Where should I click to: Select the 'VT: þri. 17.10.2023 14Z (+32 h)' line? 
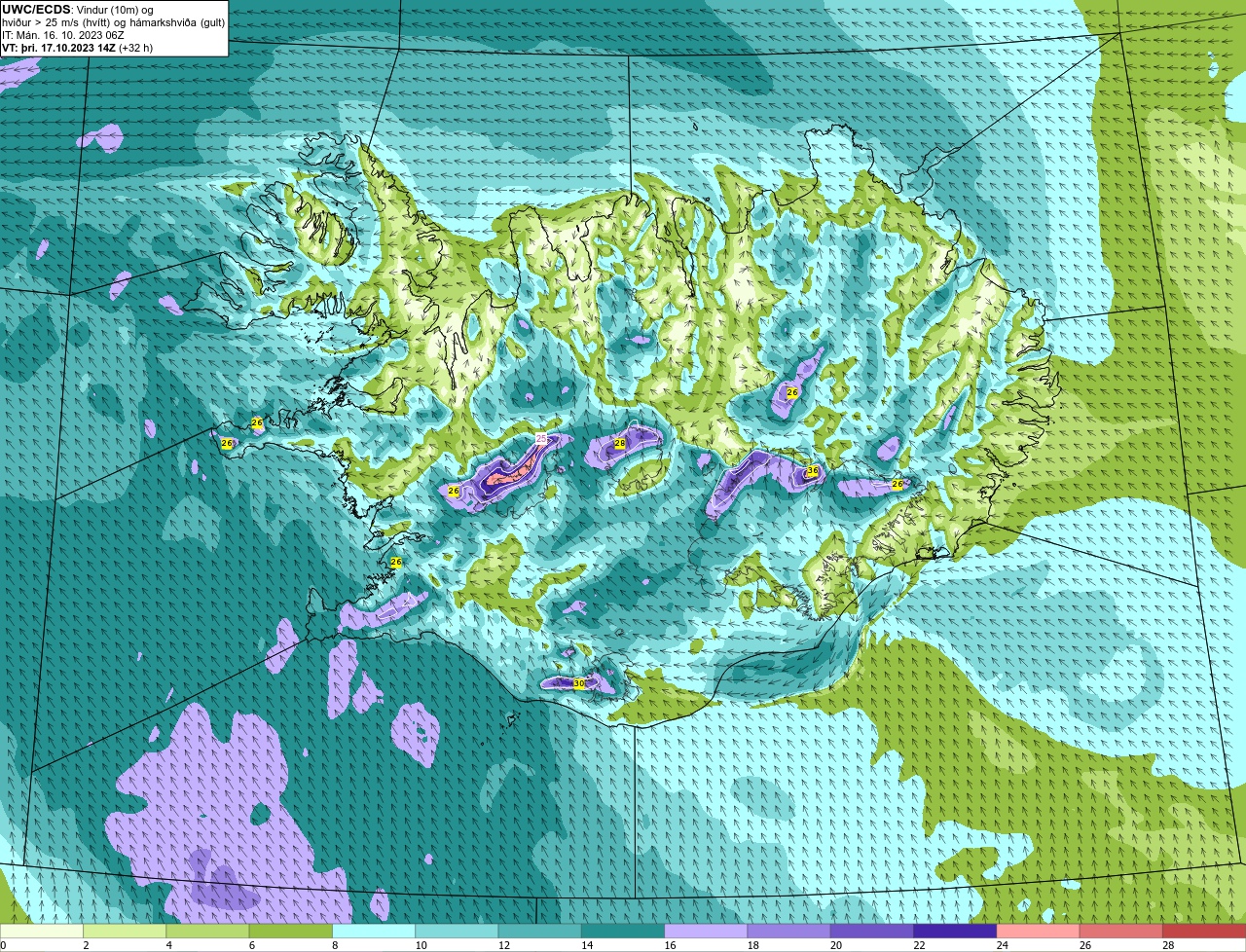pos(78,48)
